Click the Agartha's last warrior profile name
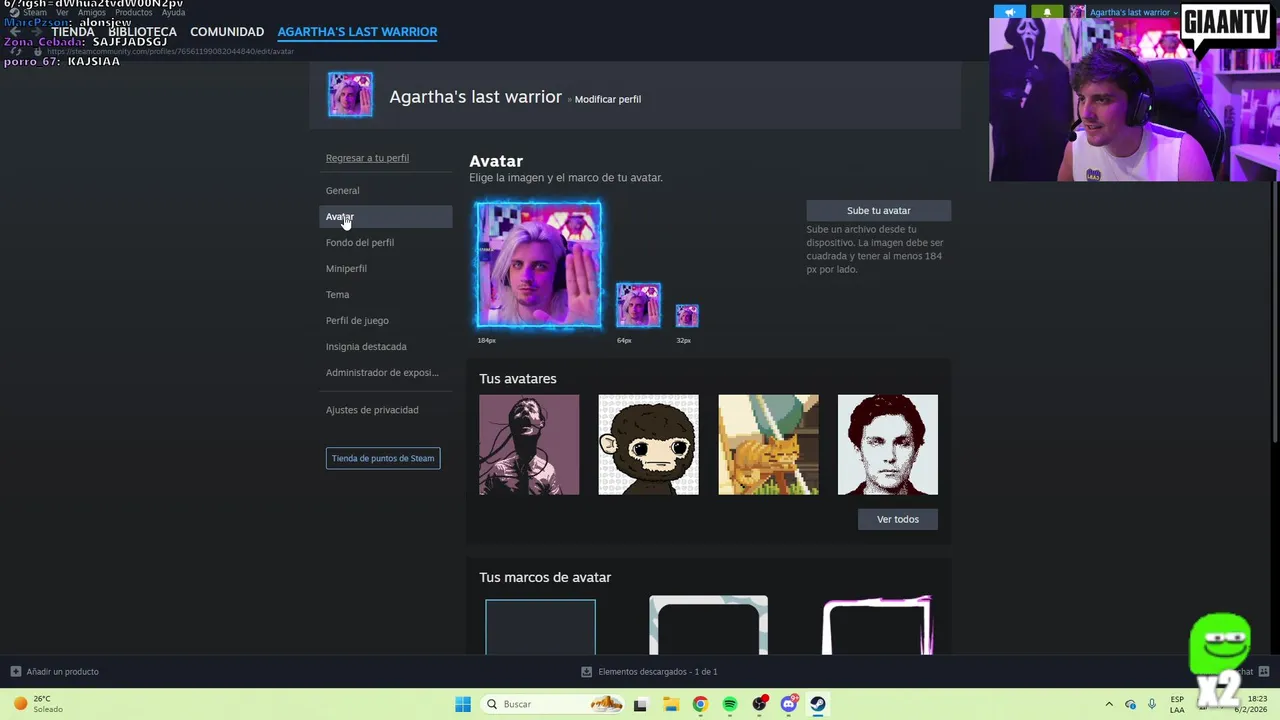This screenshot has height=720, width=1280. coord(475,97)
